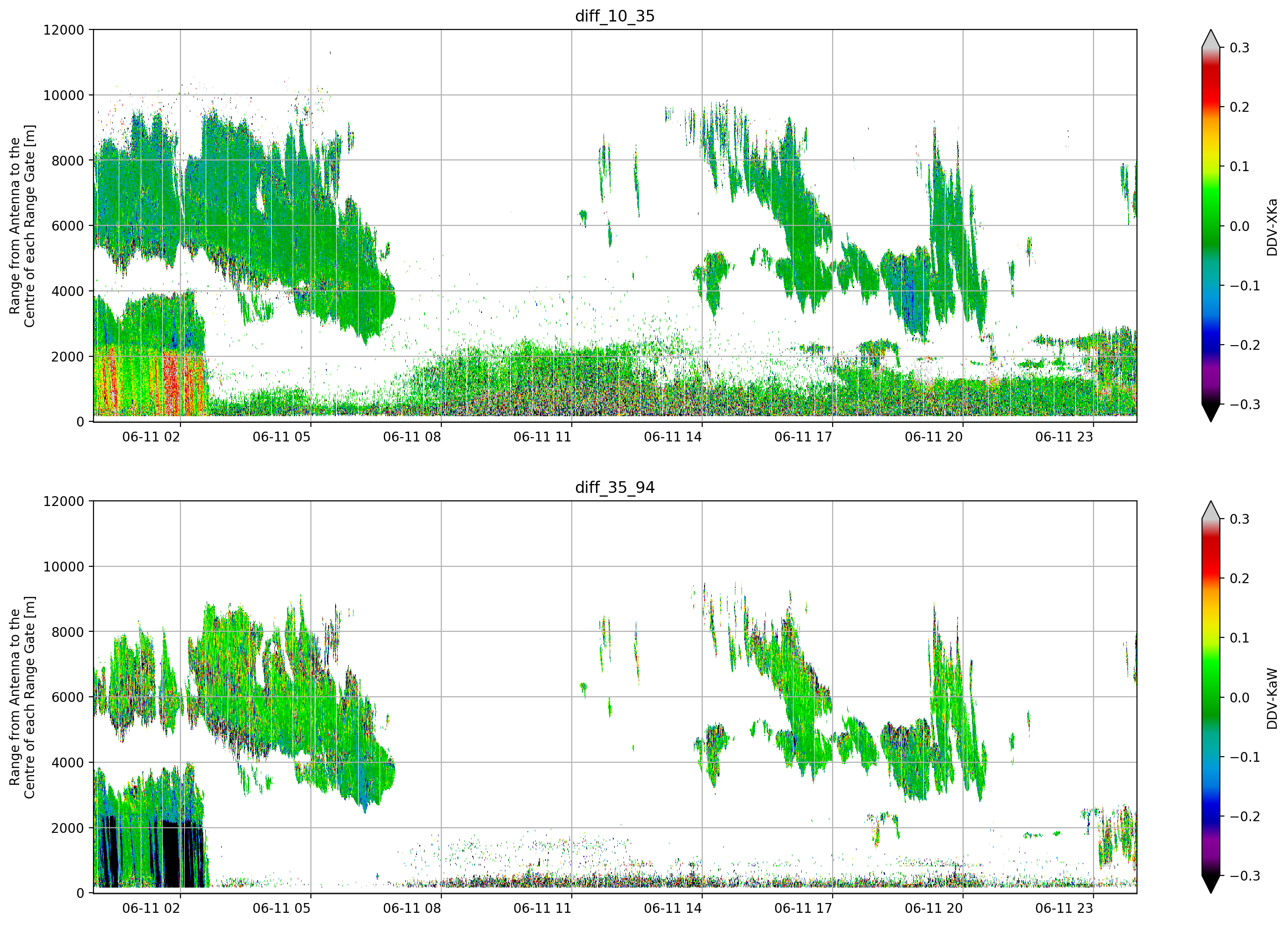Select the DDV-KaW colorbar gradient

point(1211,697)
